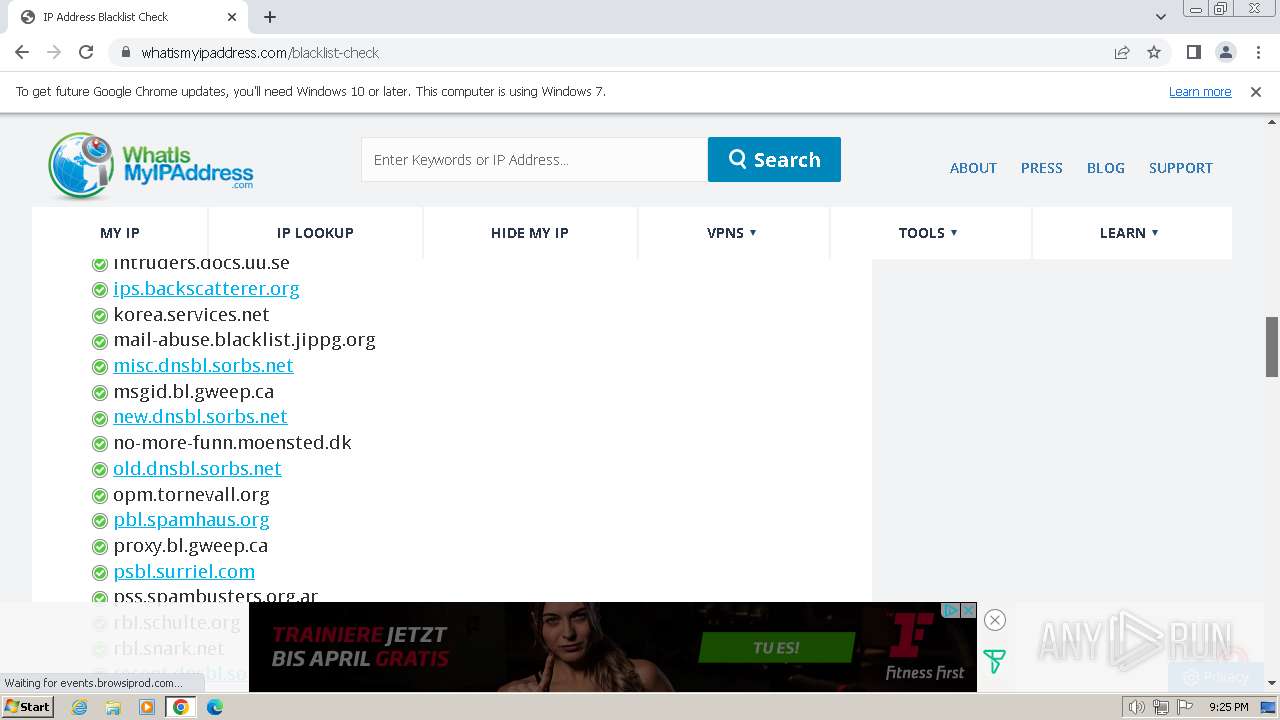Share this page via address bar icon
This screenshot has width=1280, height=720.
[x=1122, y=52]
